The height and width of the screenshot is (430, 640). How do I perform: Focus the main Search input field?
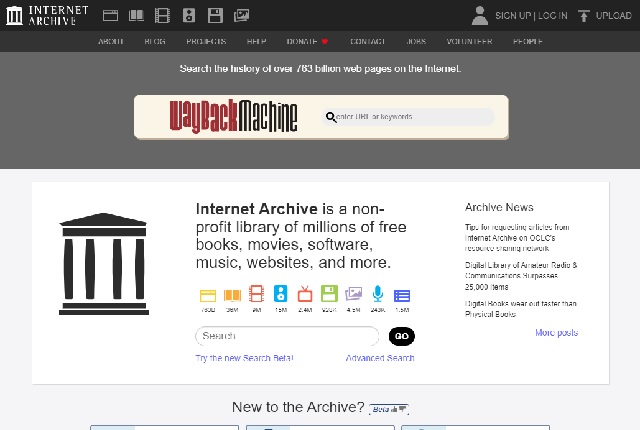(x=287, y=336)
